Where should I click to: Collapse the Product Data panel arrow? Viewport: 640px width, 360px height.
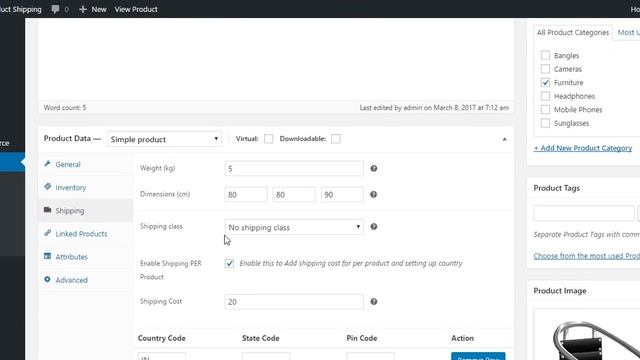(x=504, y=139)
